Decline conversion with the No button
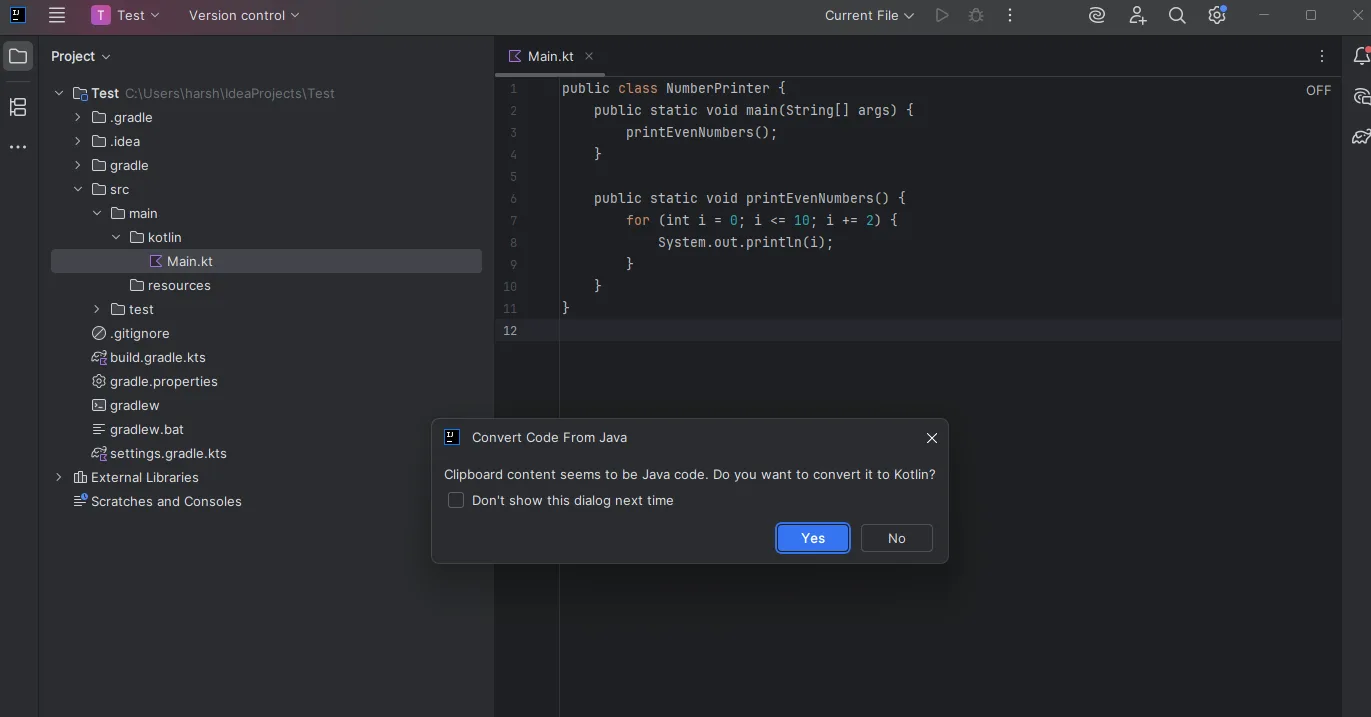The image size is (1371, 717). [897, 538]
